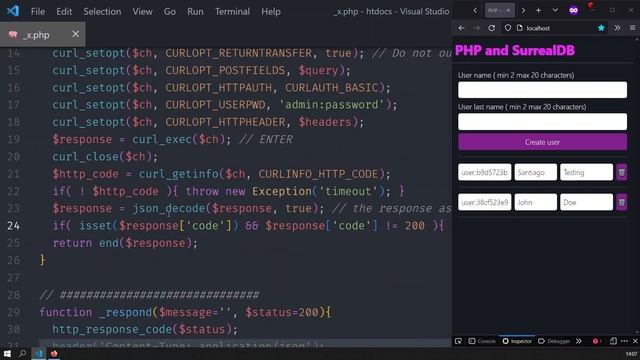Screen dimensions: 640x360
Task: Toggle responsive design mode icon
Action: point(613,341)
